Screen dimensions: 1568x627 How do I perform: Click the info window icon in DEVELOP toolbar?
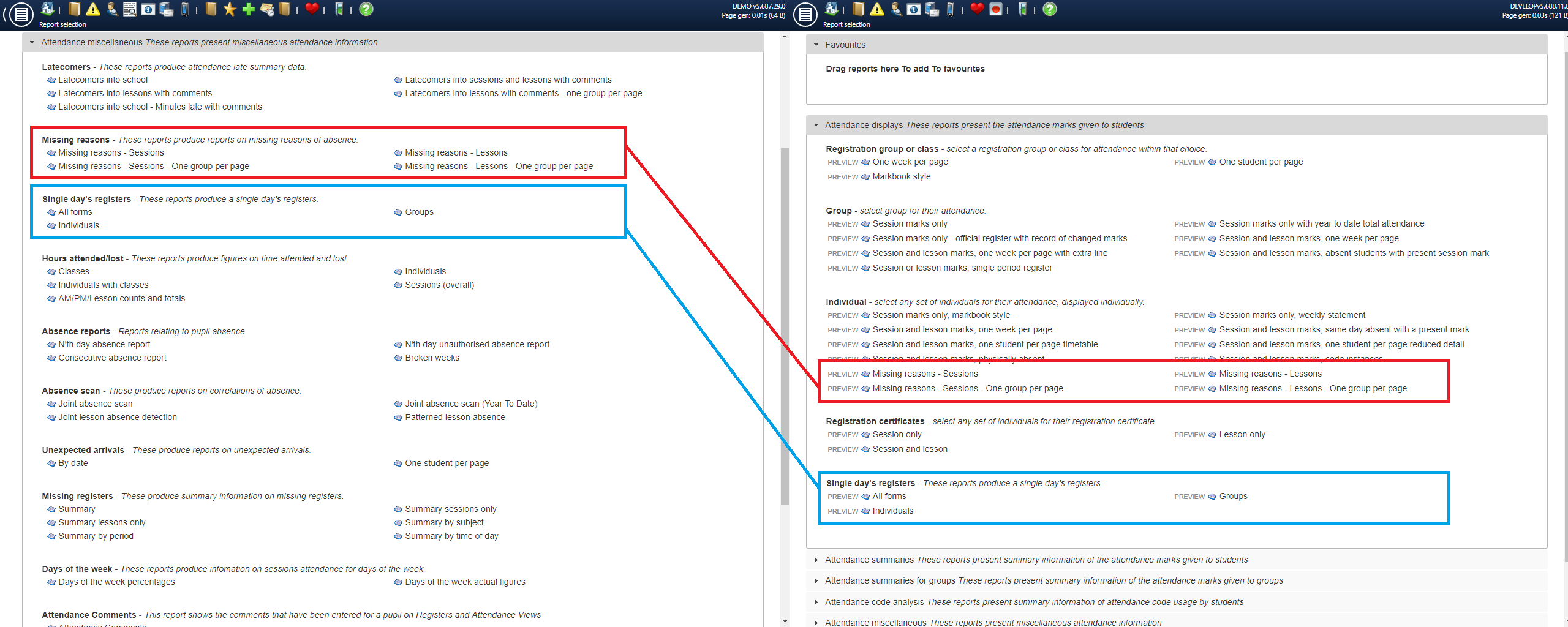913,9
